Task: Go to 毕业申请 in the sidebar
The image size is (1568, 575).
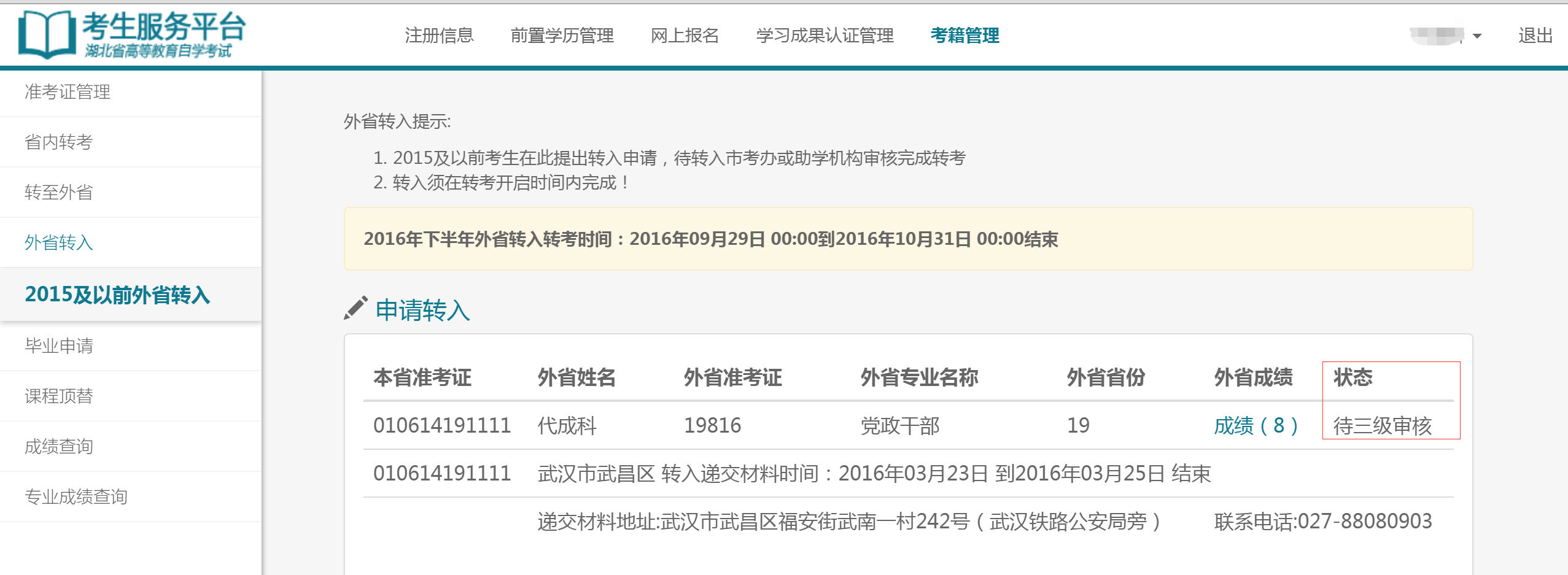Action: point(59,346)
